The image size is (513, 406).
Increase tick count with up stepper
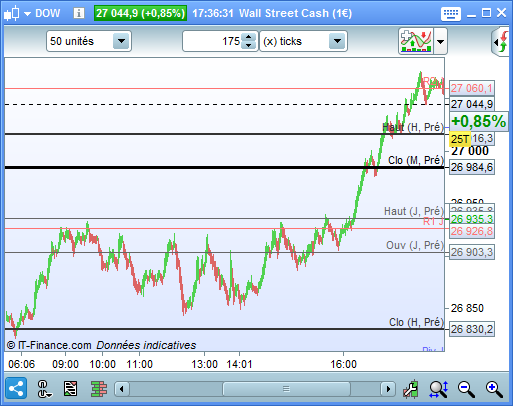pos(249,37)
